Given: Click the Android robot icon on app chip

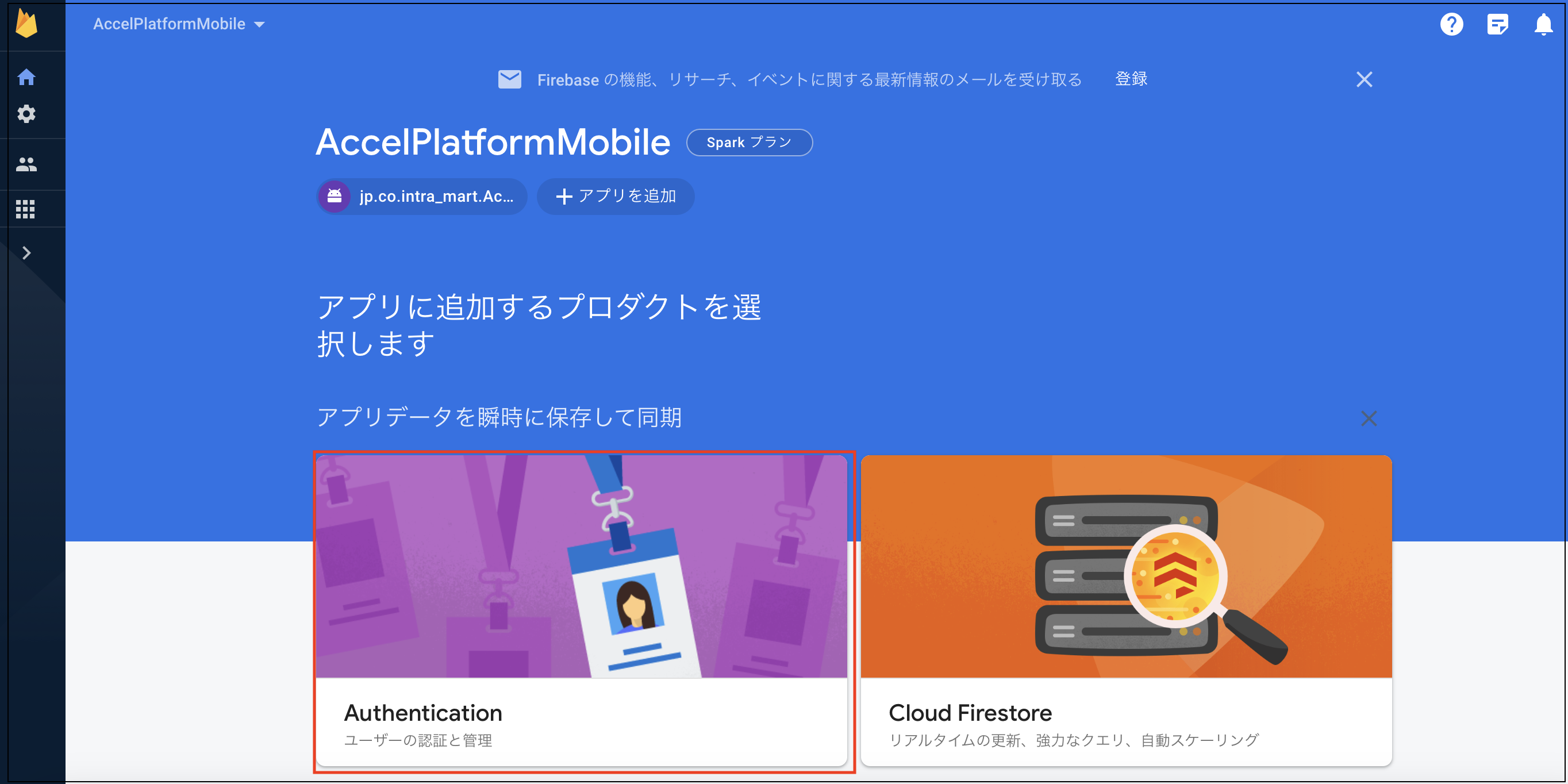Looking at the screenshot, I should pyautogui.click(x=334, y=196).
